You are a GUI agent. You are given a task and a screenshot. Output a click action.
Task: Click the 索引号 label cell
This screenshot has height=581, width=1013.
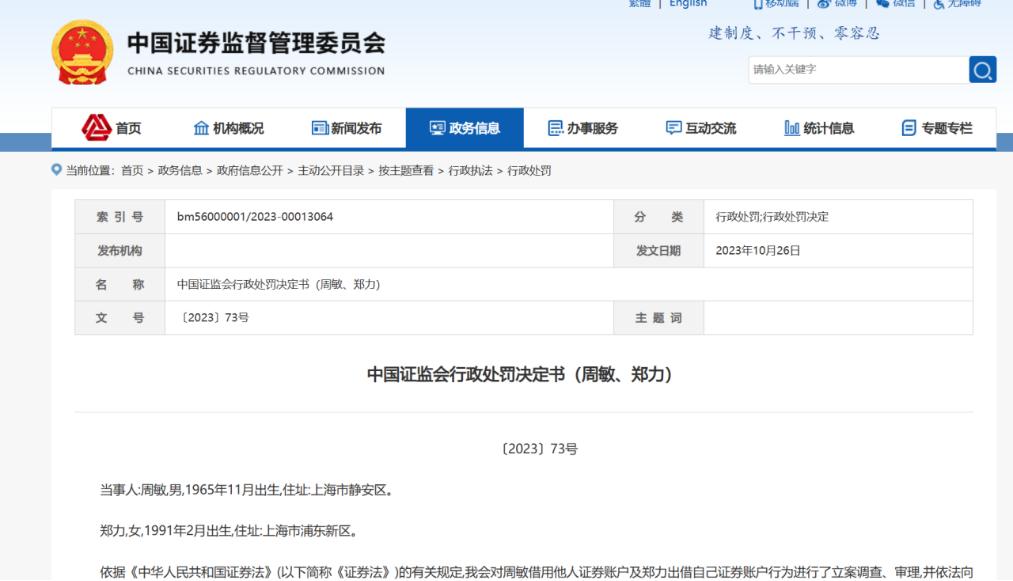[120, 217]
